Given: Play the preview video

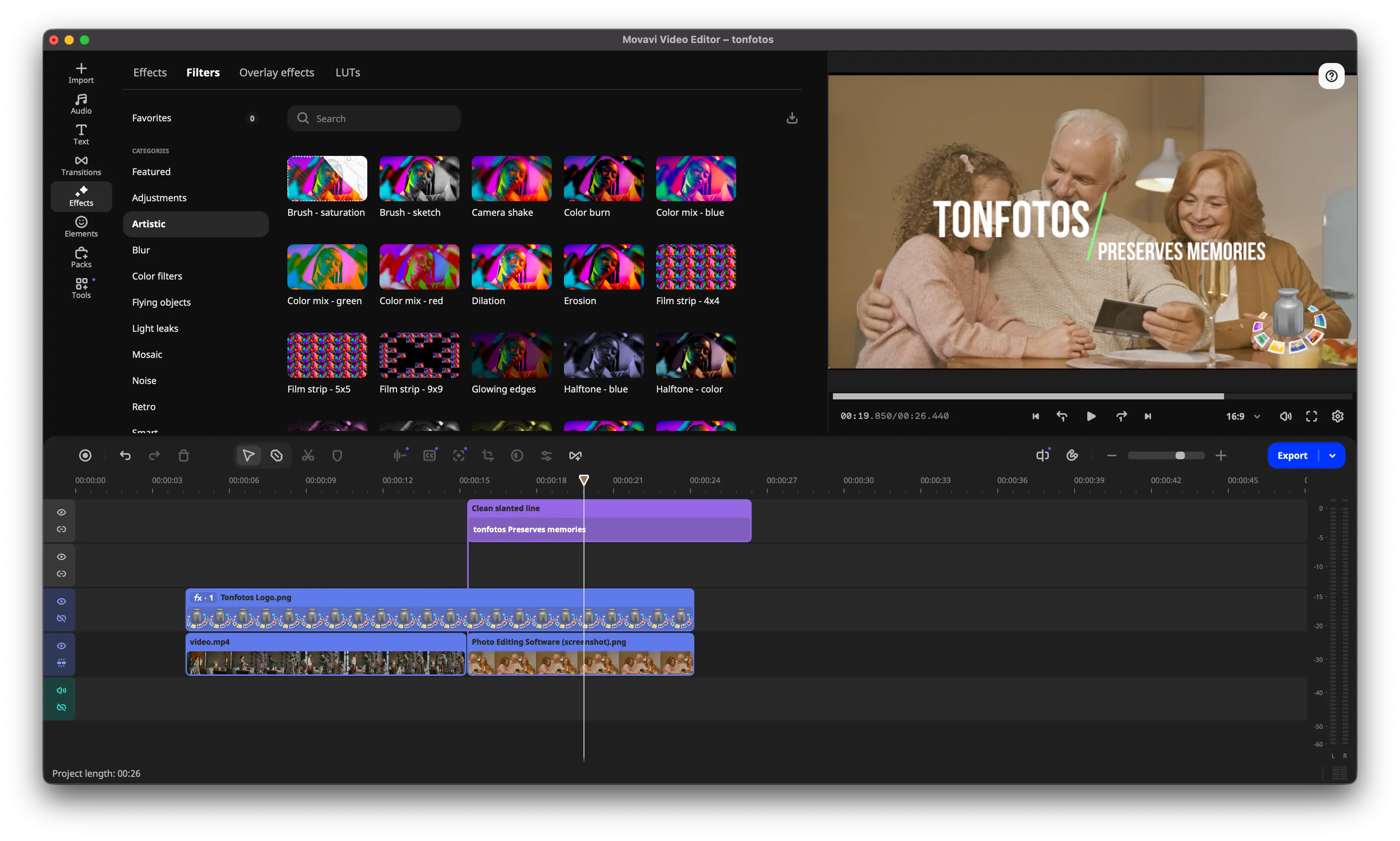Looking at the screenshot, I should click(x=1091, y=417).
